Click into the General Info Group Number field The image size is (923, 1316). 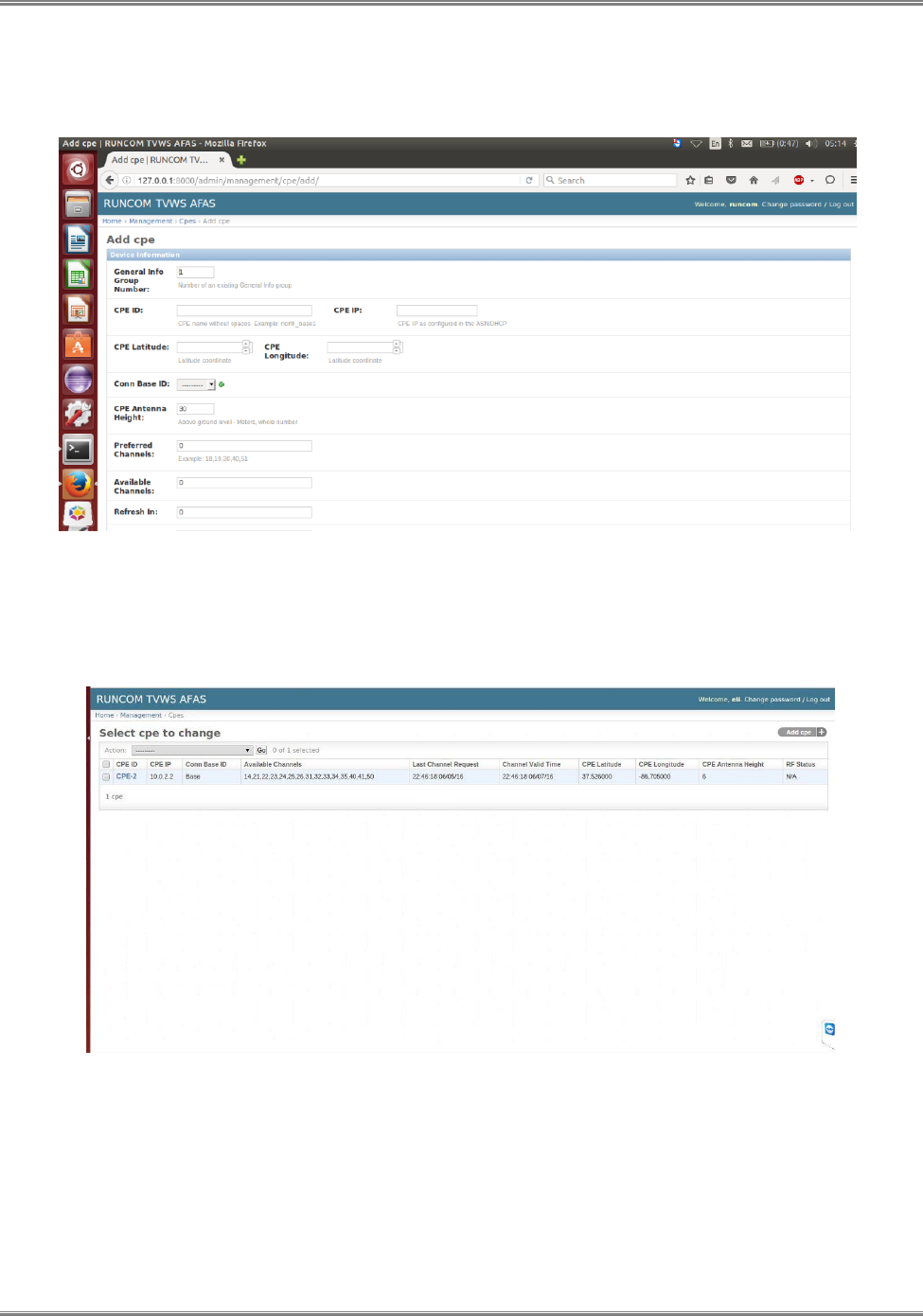pos(195,273)
